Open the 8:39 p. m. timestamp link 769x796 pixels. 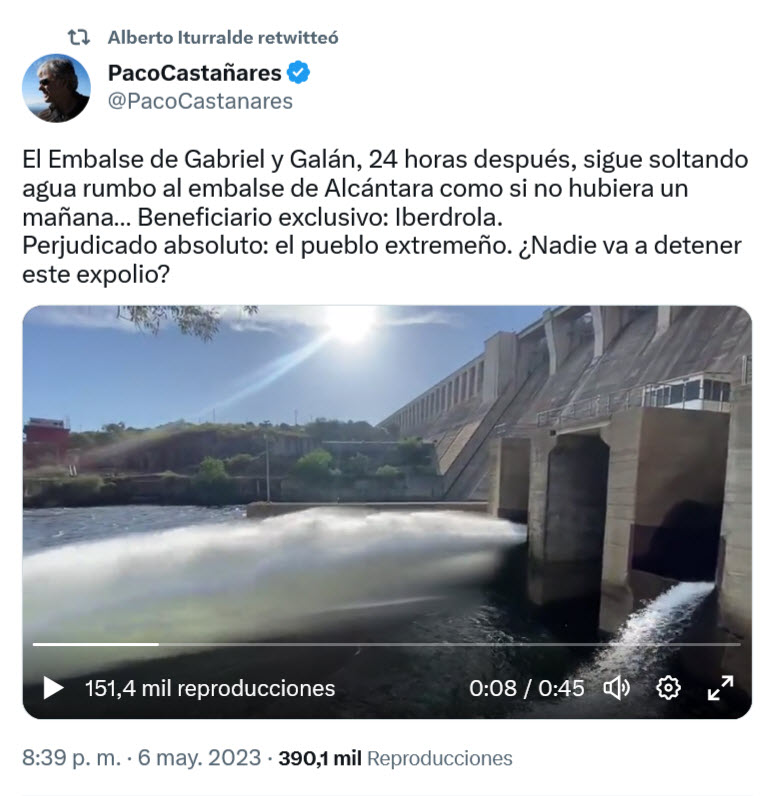(x=71, y=758)
